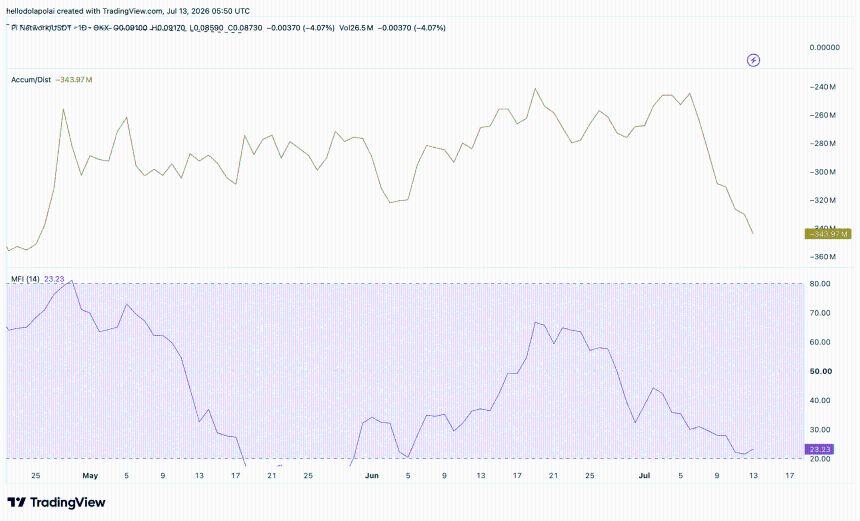Click the 5 date label right after May
Image resolution: width=860 pixels, height=521 pixels.
127,475
